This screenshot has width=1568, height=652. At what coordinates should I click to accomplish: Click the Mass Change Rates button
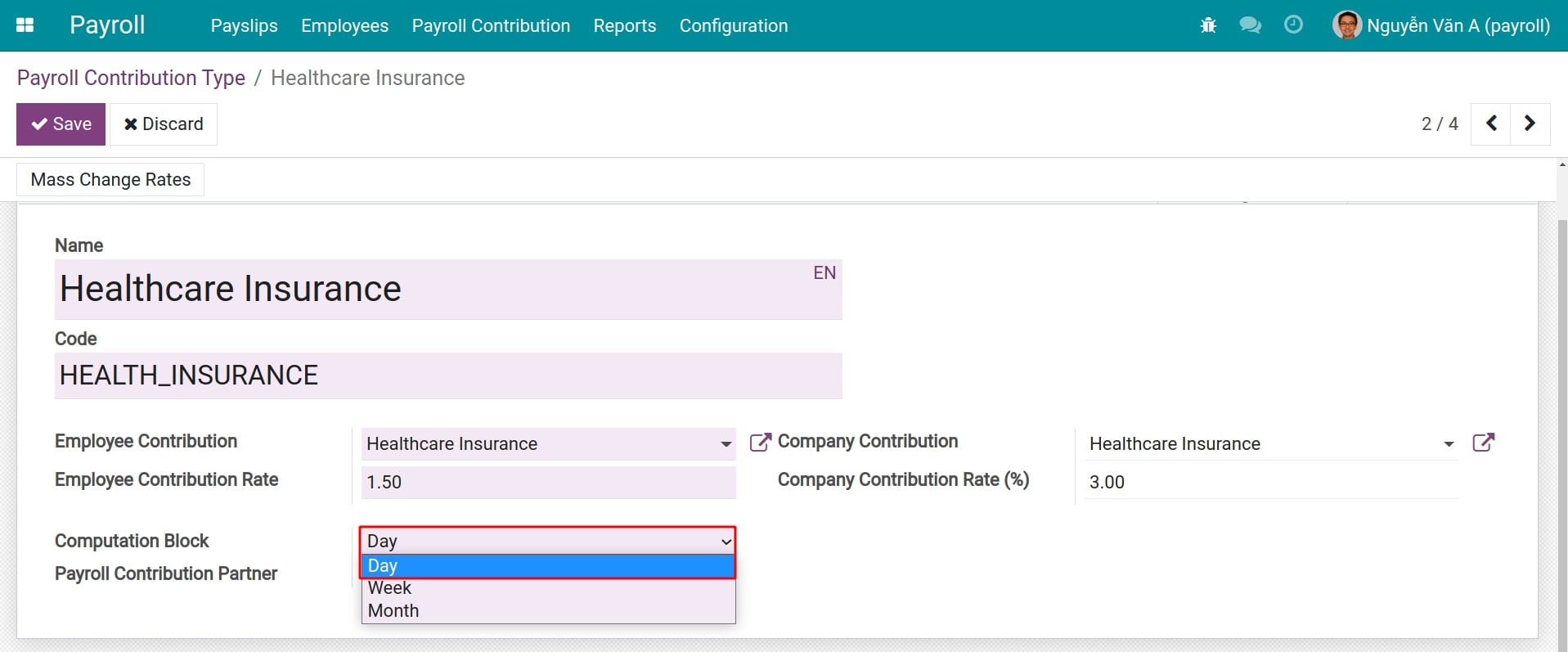click(x=110, y=180)
